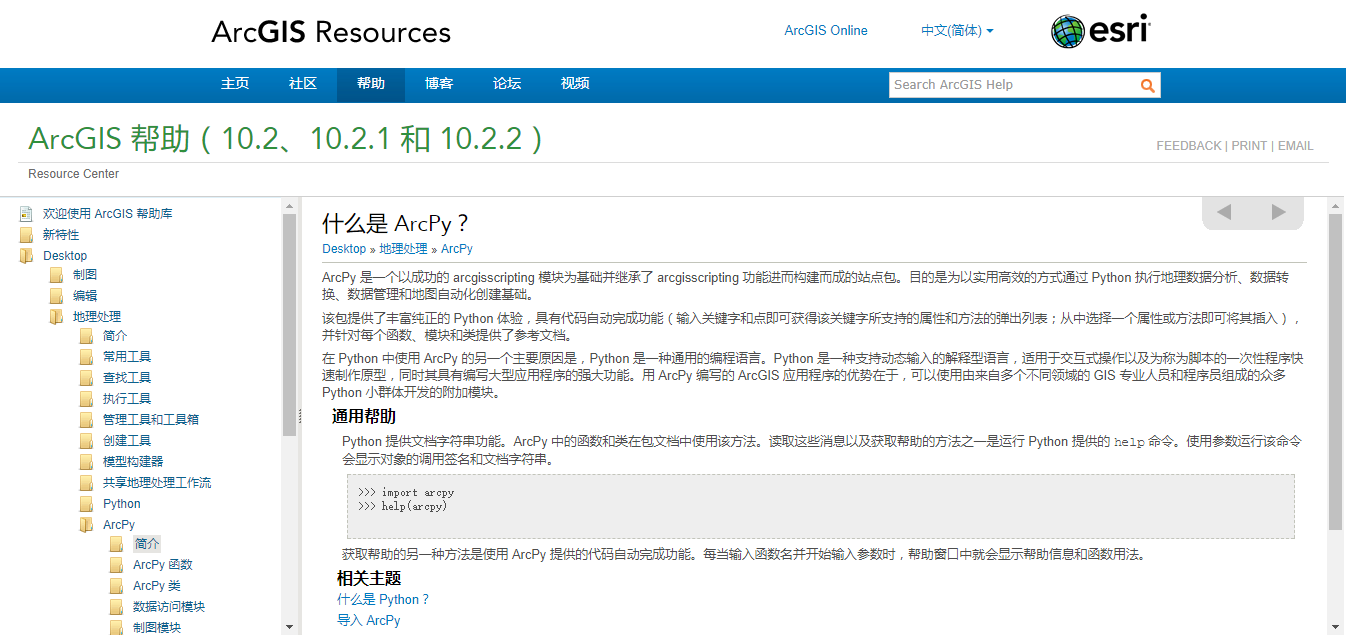Click the folder icon next to 模型构建器
This screenshot has height=635, width=1346.
point(86,462)
